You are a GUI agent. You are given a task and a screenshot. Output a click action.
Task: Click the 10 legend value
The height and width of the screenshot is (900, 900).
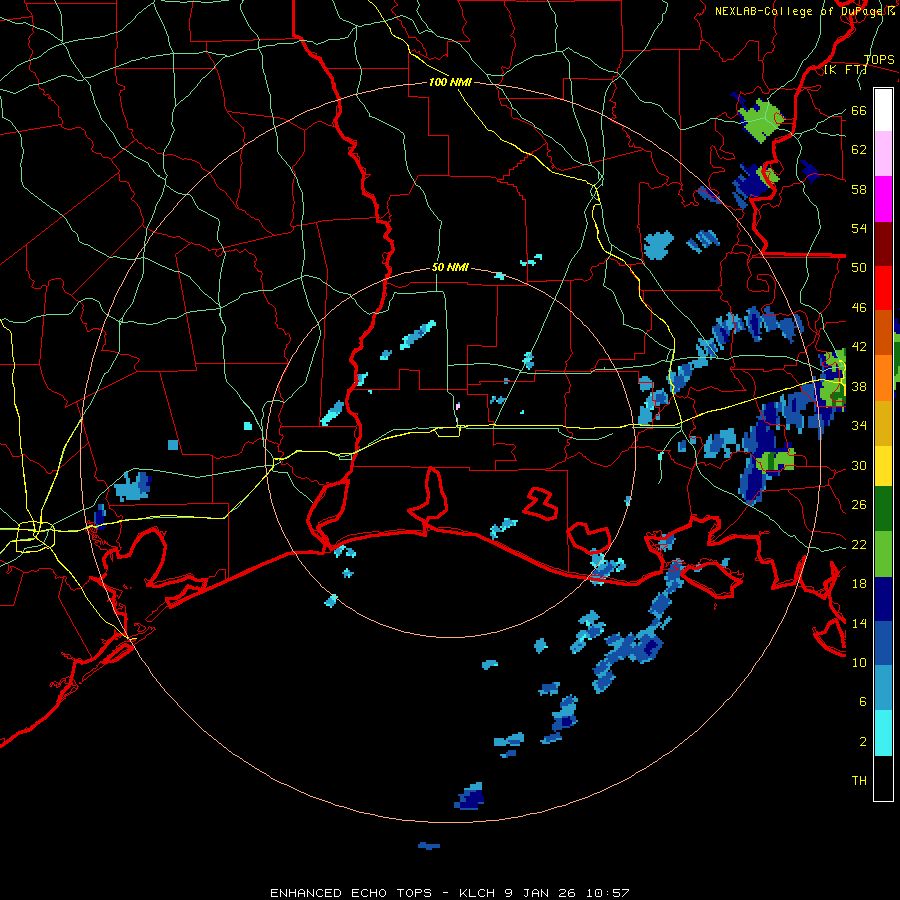859,662
